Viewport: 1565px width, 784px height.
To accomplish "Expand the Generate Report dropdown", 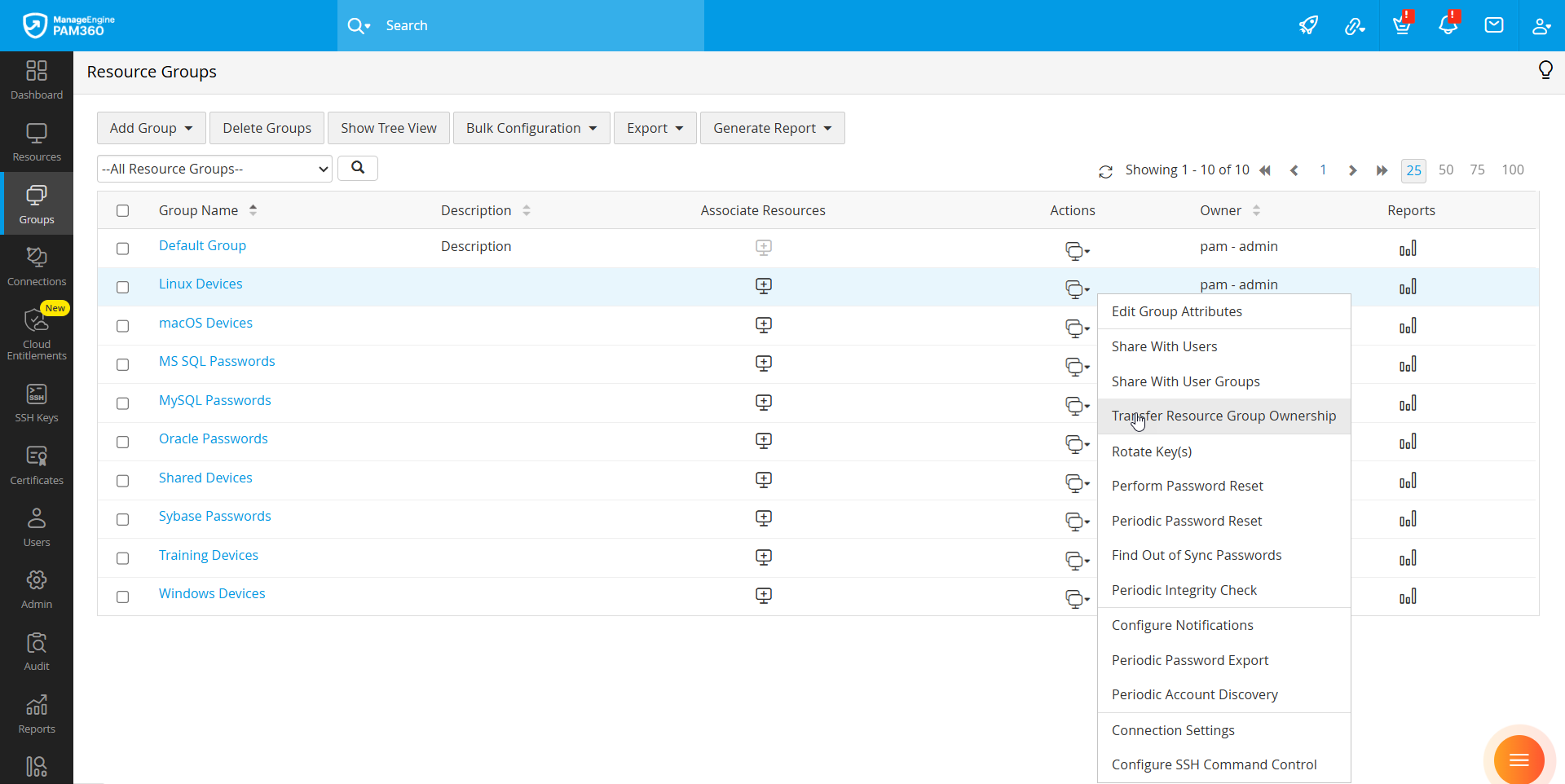I will pos(772,128).
